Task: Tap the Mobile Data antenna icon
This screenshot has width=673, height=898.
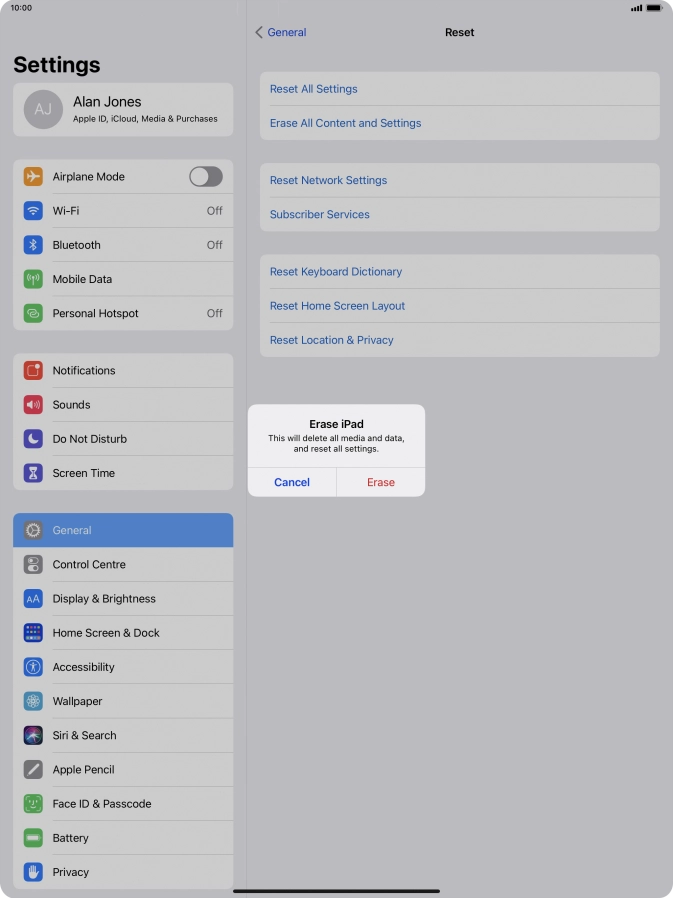Action: [x=33, y=279]
